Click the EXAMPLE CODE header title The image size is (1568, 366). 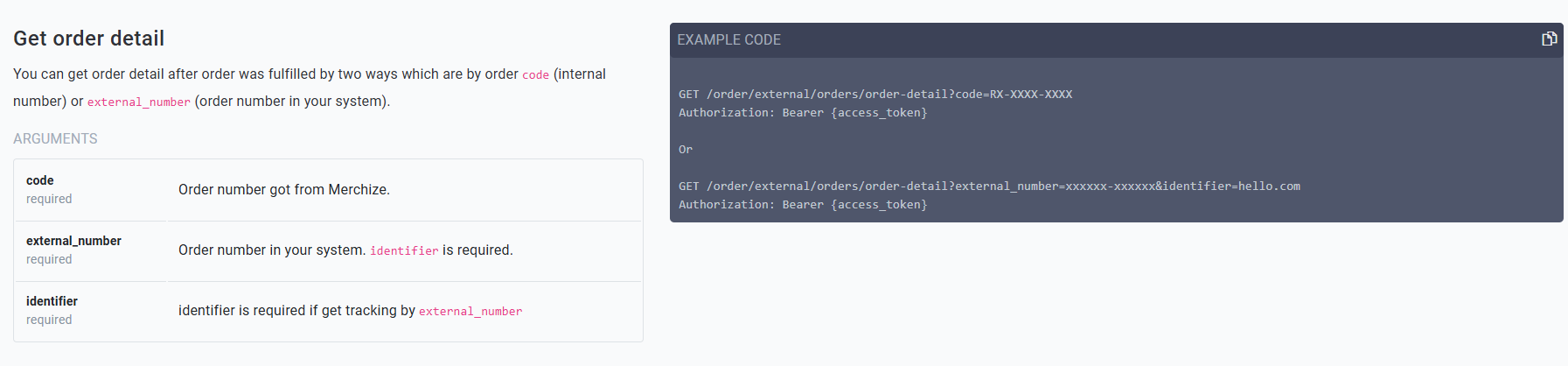pos(729,40)
